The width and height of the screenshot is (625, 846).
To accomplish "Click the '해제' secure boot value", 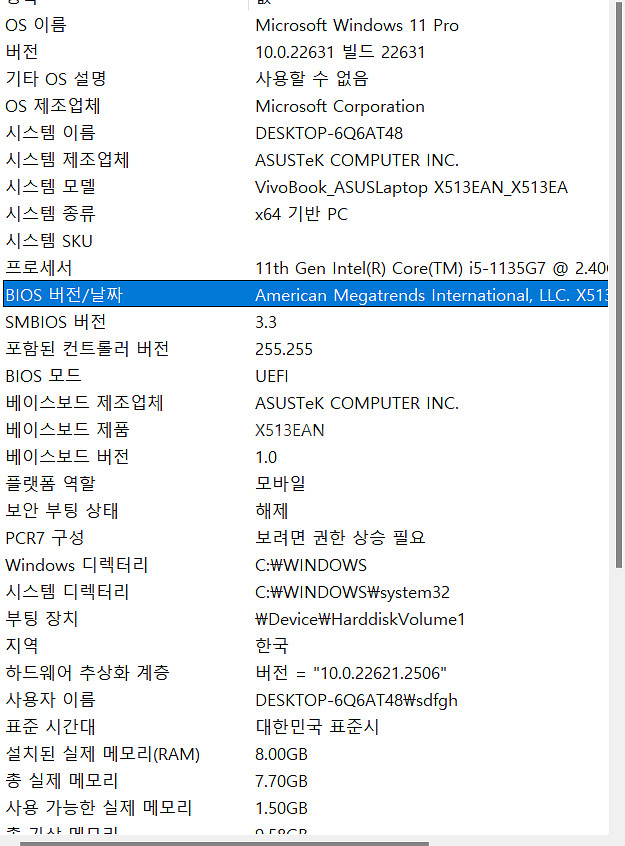I will [271, 510].
